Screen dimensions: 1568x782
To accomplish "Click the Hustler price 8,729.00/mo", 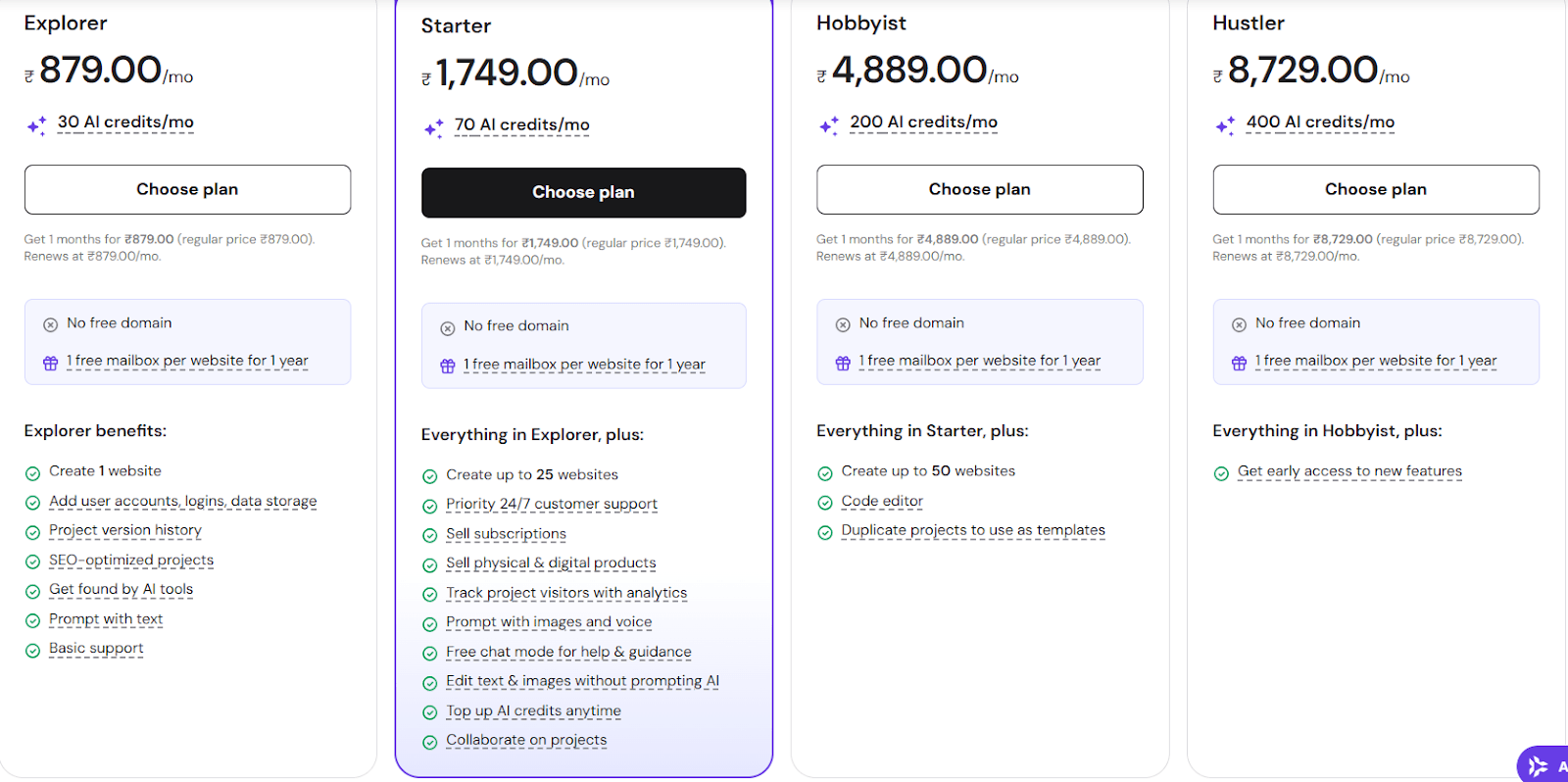I will pos(1311,71).
